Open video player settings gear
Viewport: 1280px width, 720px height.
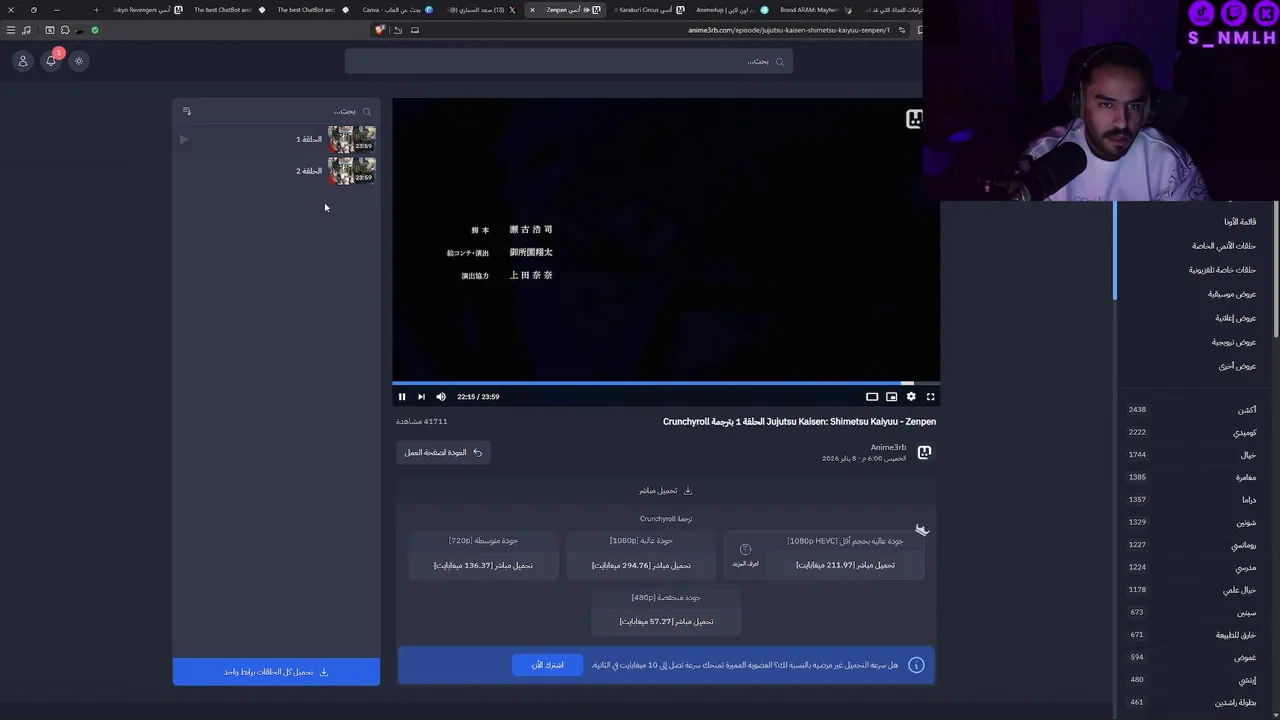coord(911,397)
